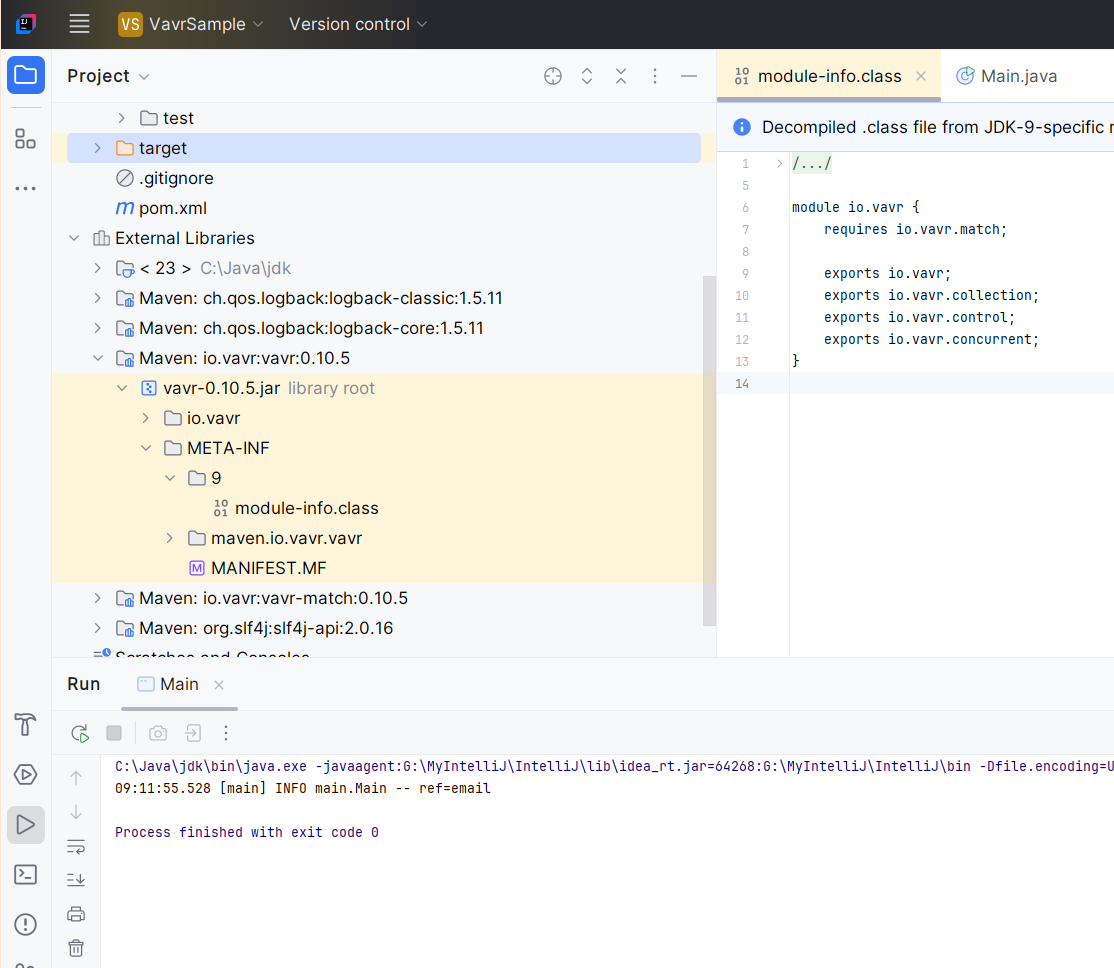The image size is (1114, 968).
Task: Collapse the io.vavr:vavr:0.10.5 Maven library
Action: [97, 358]
